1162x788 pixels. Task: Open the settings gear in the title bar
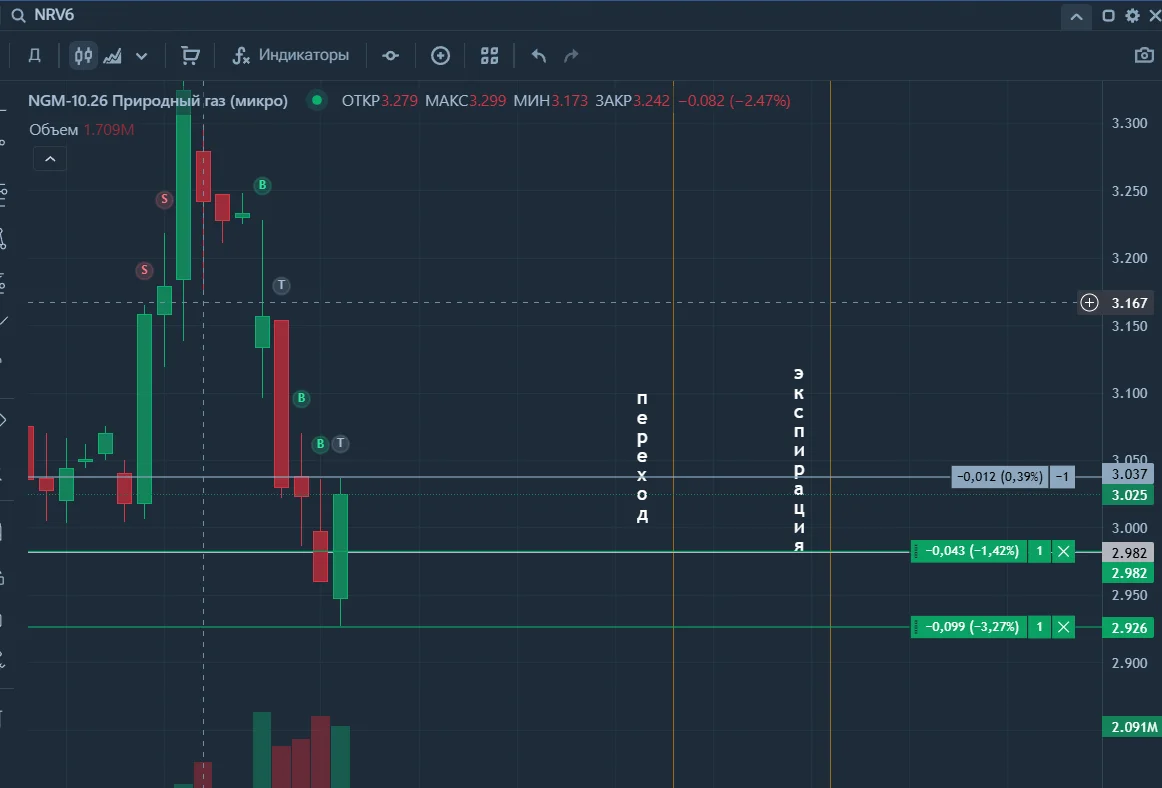(1132, 16)
